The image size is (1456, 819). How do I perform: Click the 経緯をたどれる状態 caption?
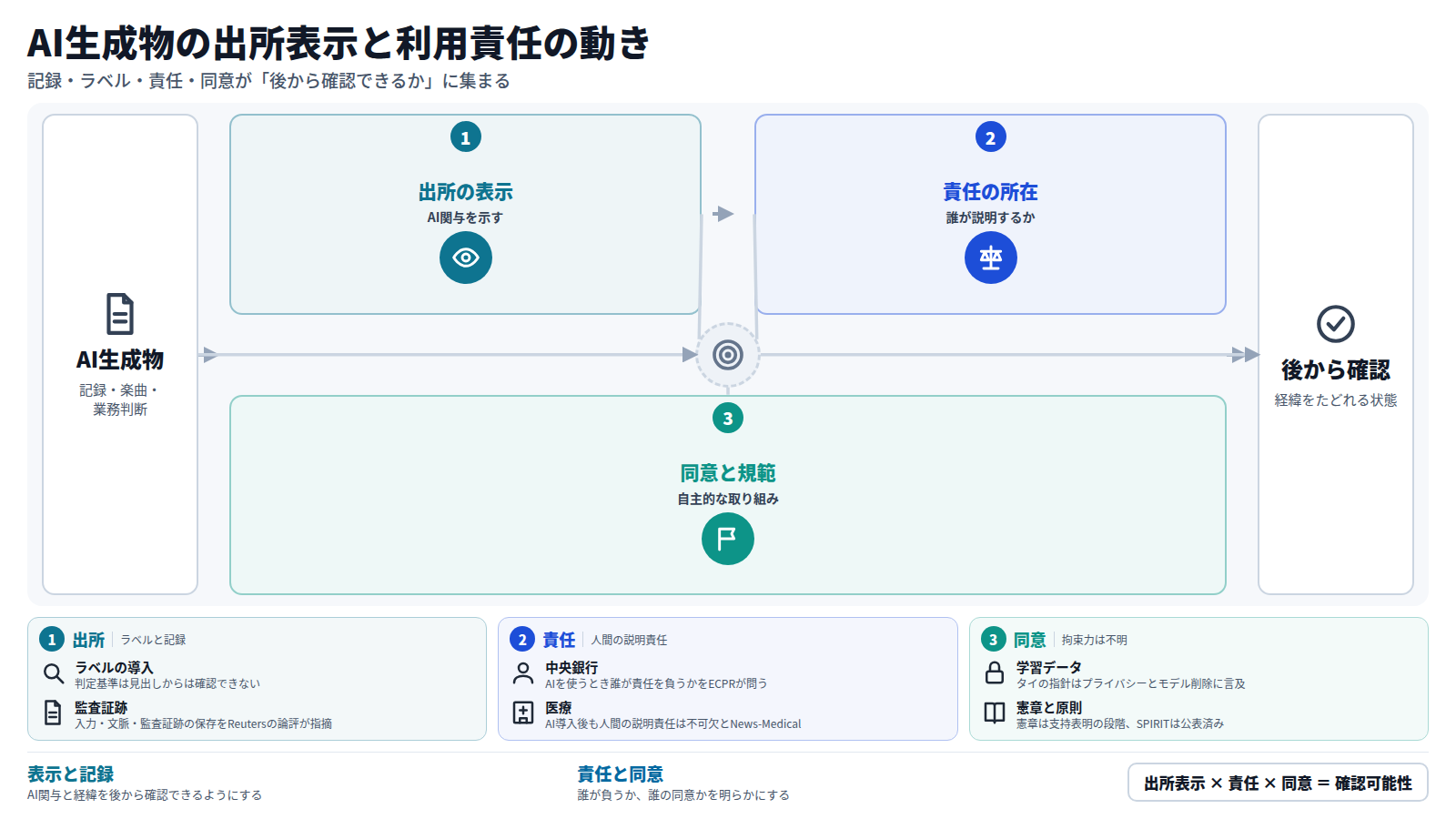(1336, 400)
